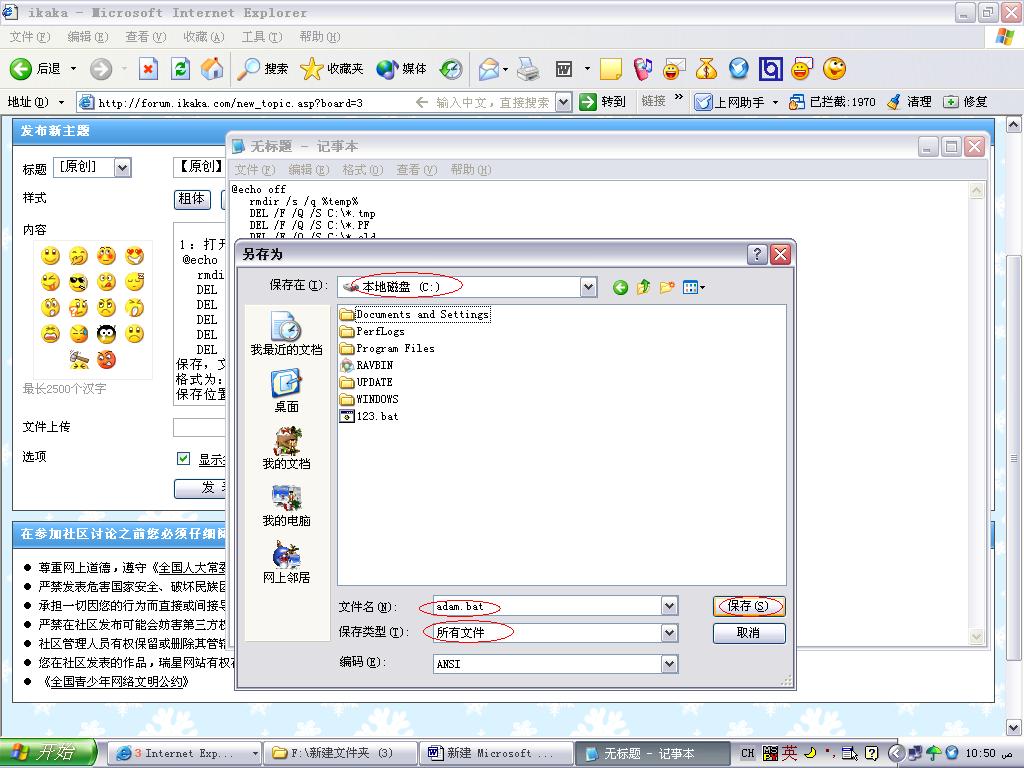Image resolution: width=1024 pixels, height=768 pixels.
Task: Expand the 保存在 location dropdown
Action: pyautogui.click(x=588, y=287)
